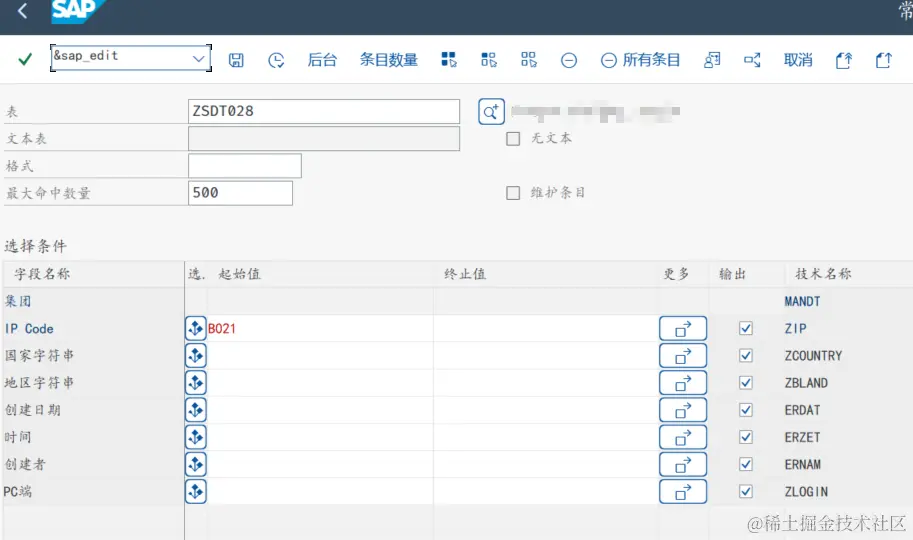The width and height of the screenshot is (913, 540).
Task: Click the 条目数量 number of entries button
Action: 388,59
